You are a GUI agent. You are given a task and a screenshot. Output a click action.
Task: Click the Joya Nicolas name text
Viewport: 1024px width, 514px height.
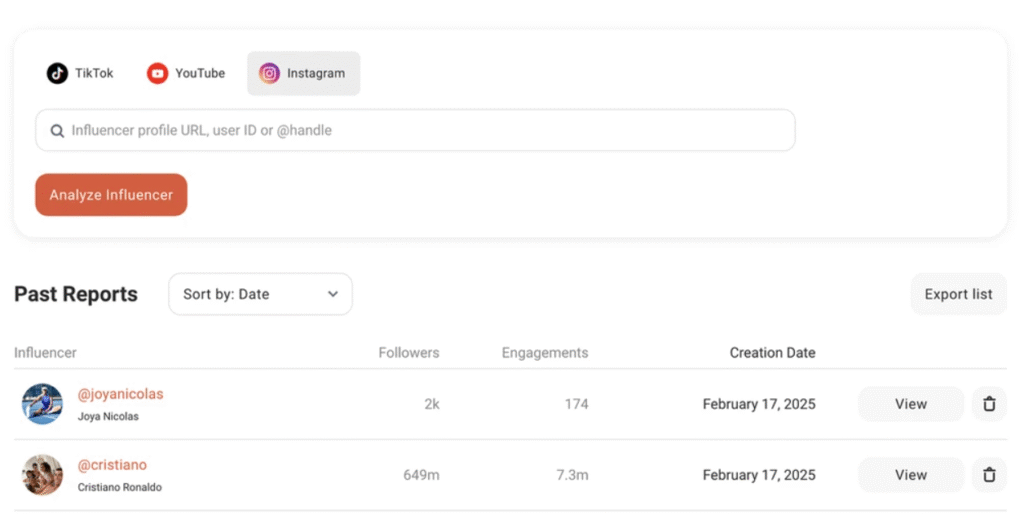(108, 416)
